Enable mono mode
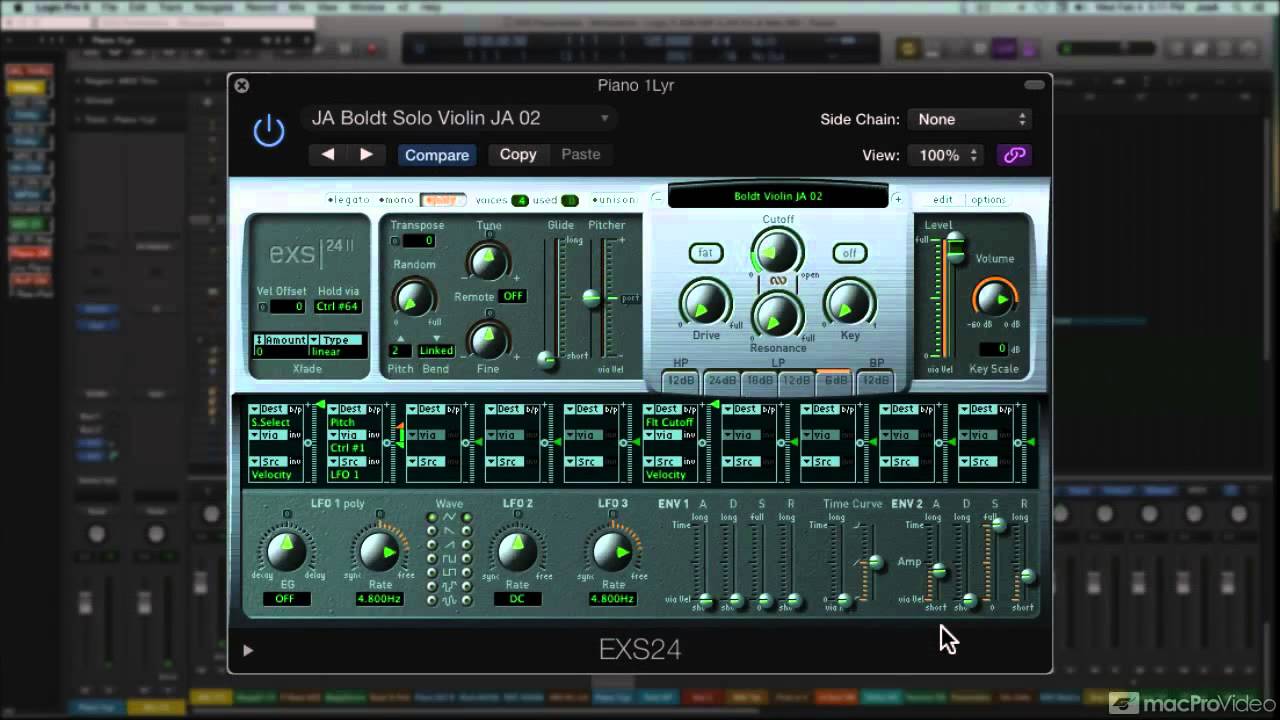This screenshot has height=720, width=1280. pyautogui.click(x=396, y=200)
